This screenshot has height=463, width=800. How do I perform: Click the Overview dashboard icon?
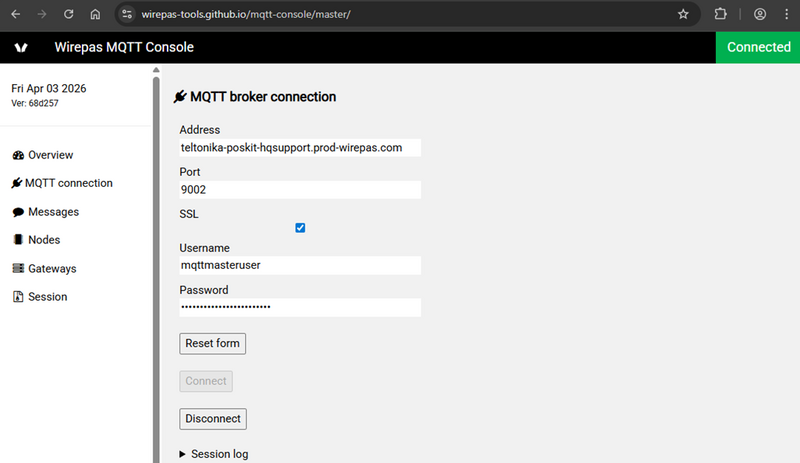(x=18, y=155)
